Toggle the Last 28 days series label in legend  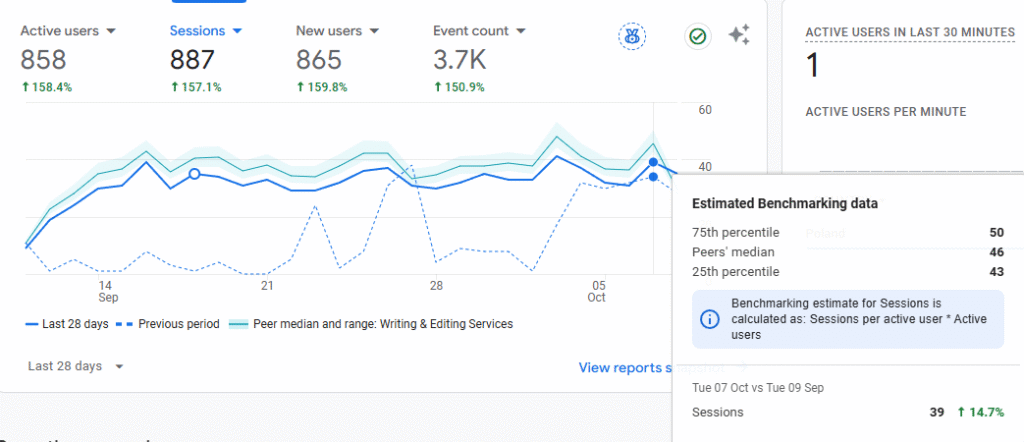[x=74, y=324]
